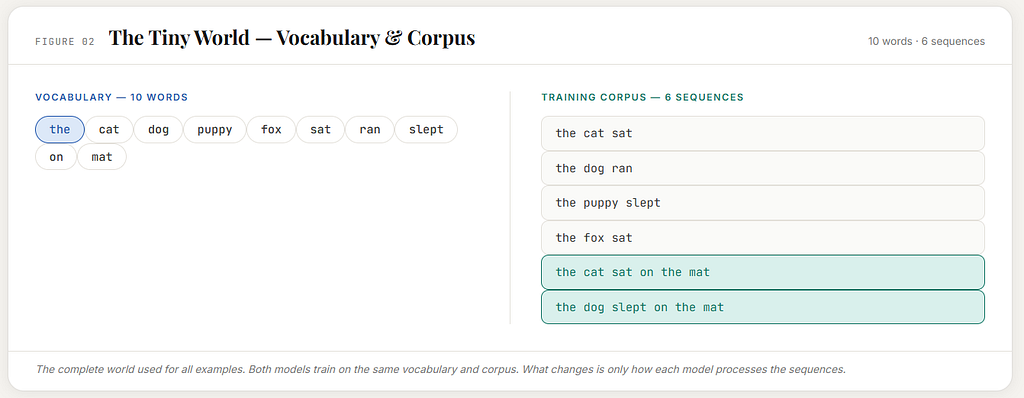
Task: Select the 'on' word chip
Action: coord(56,157)
